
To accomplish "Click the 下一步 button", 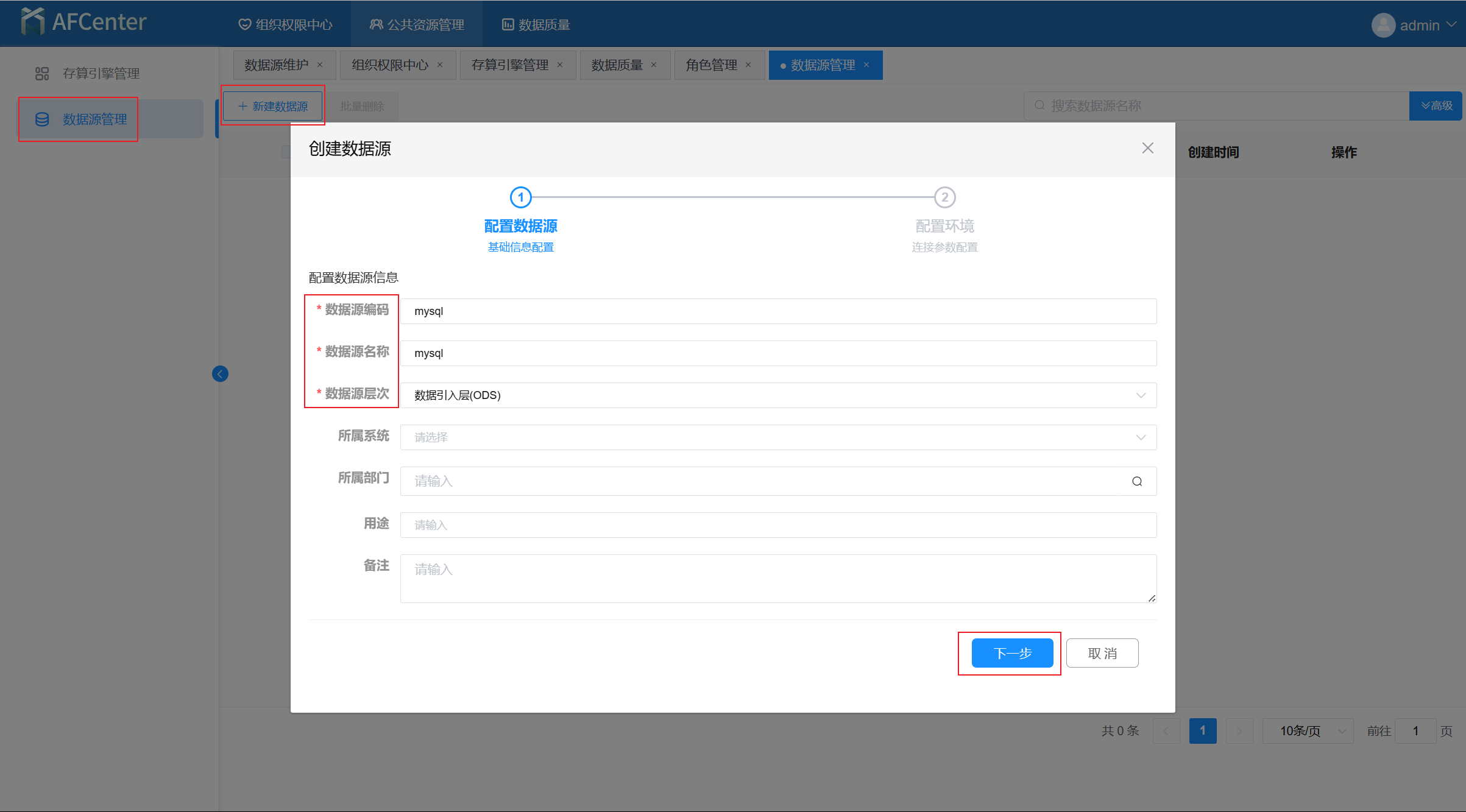I will coord(1012,653).
